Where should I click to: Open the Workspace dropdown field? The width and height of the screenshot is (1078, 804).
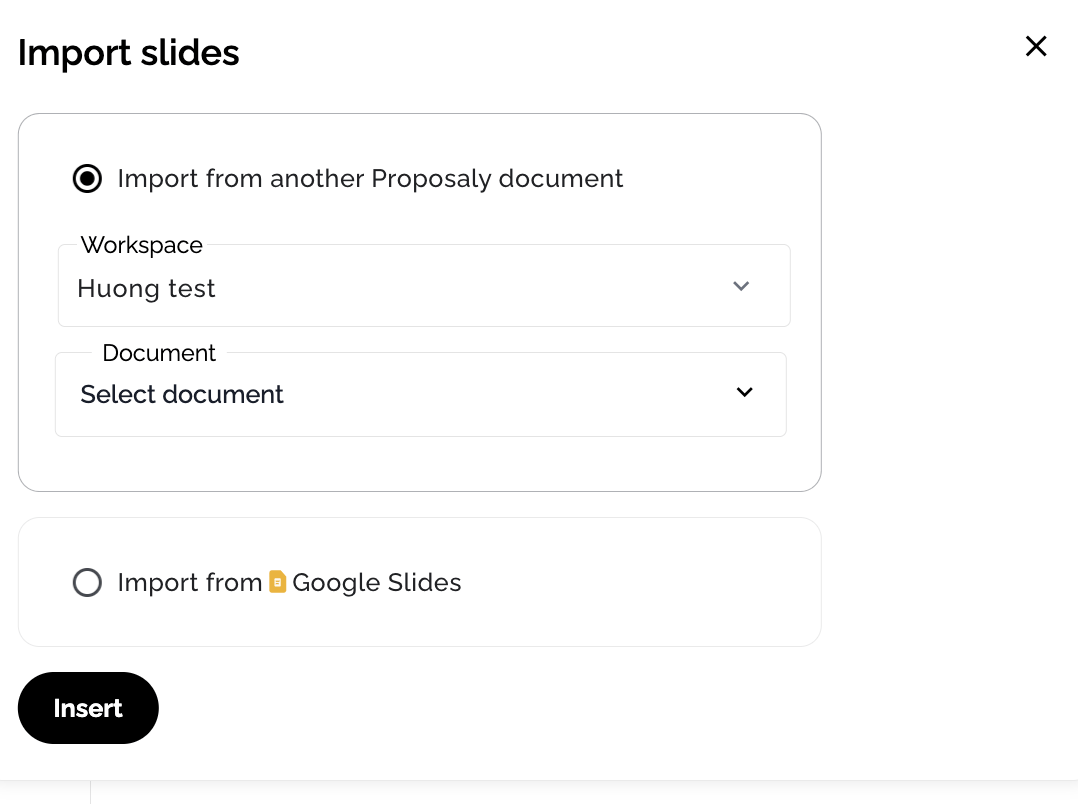(400, 288)
